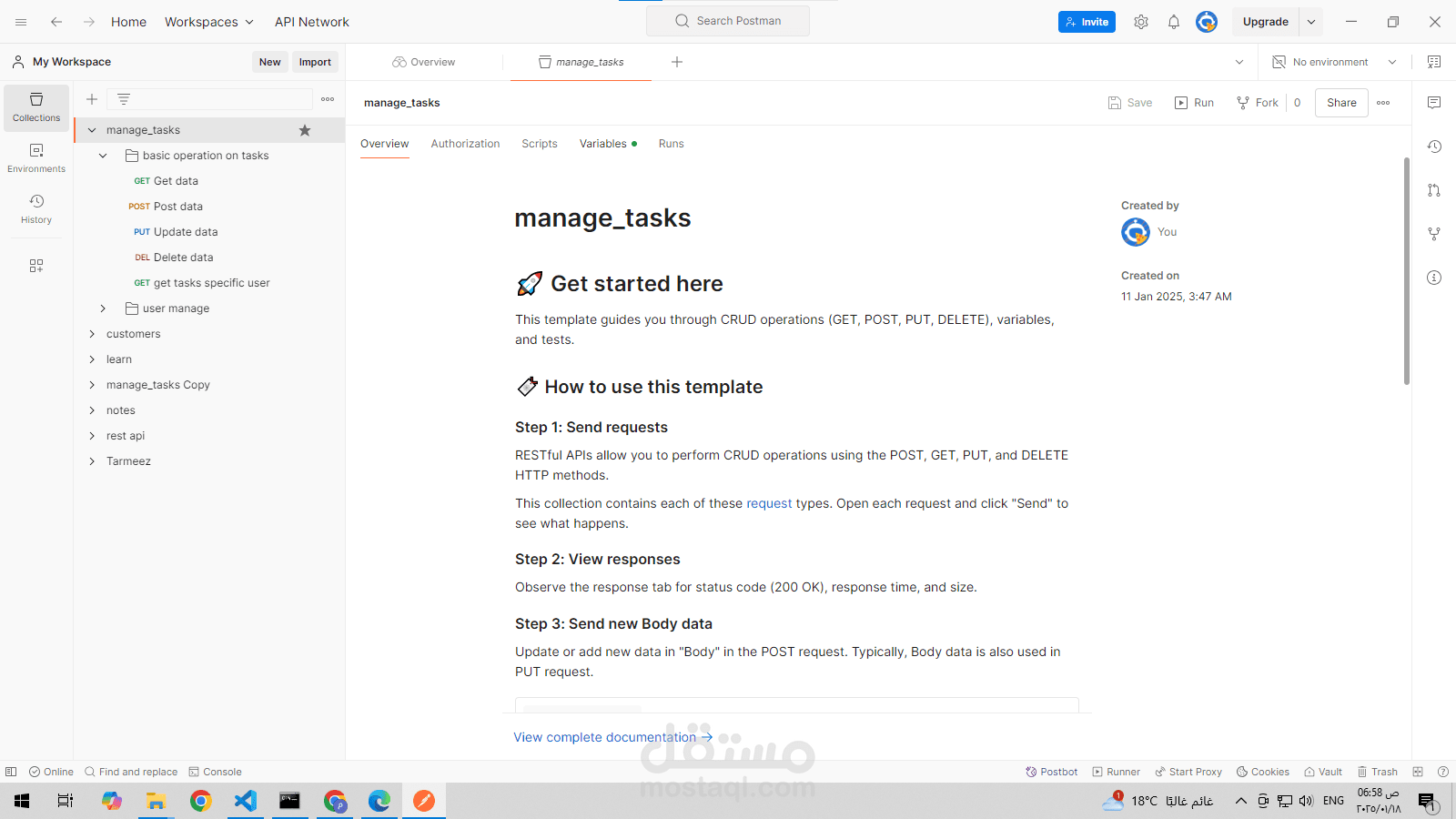The height and width of the screenshot is (819, 1456).
Task: Open Visual Studio Code from taskbar
Action: pos(246,801)
